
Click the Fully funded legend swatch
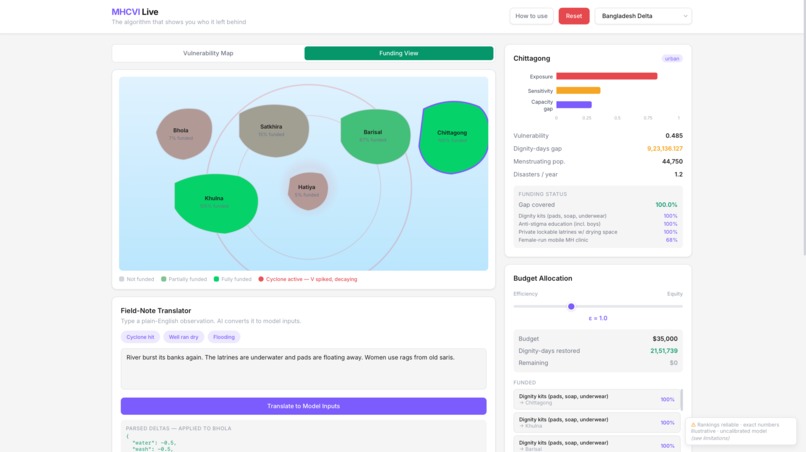[x=216, y=279]
